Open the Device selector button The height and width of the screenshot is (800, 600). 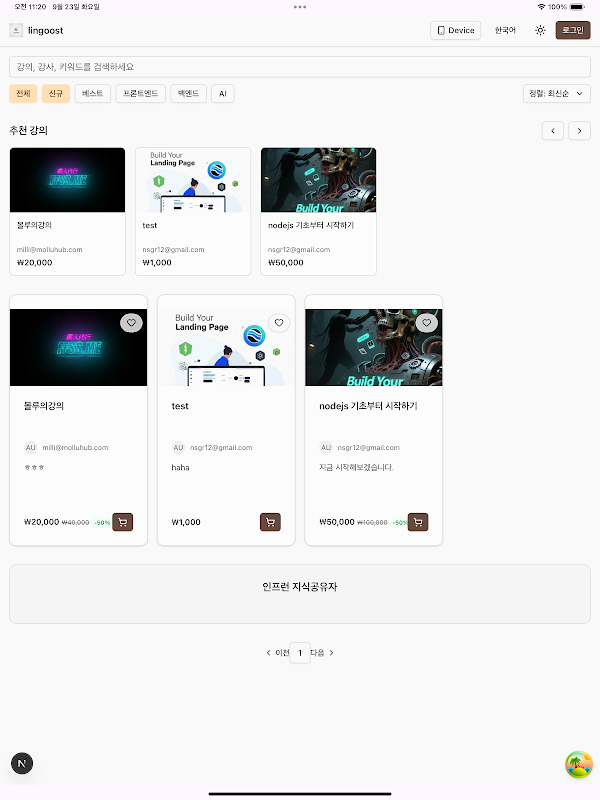coord(456,31)
